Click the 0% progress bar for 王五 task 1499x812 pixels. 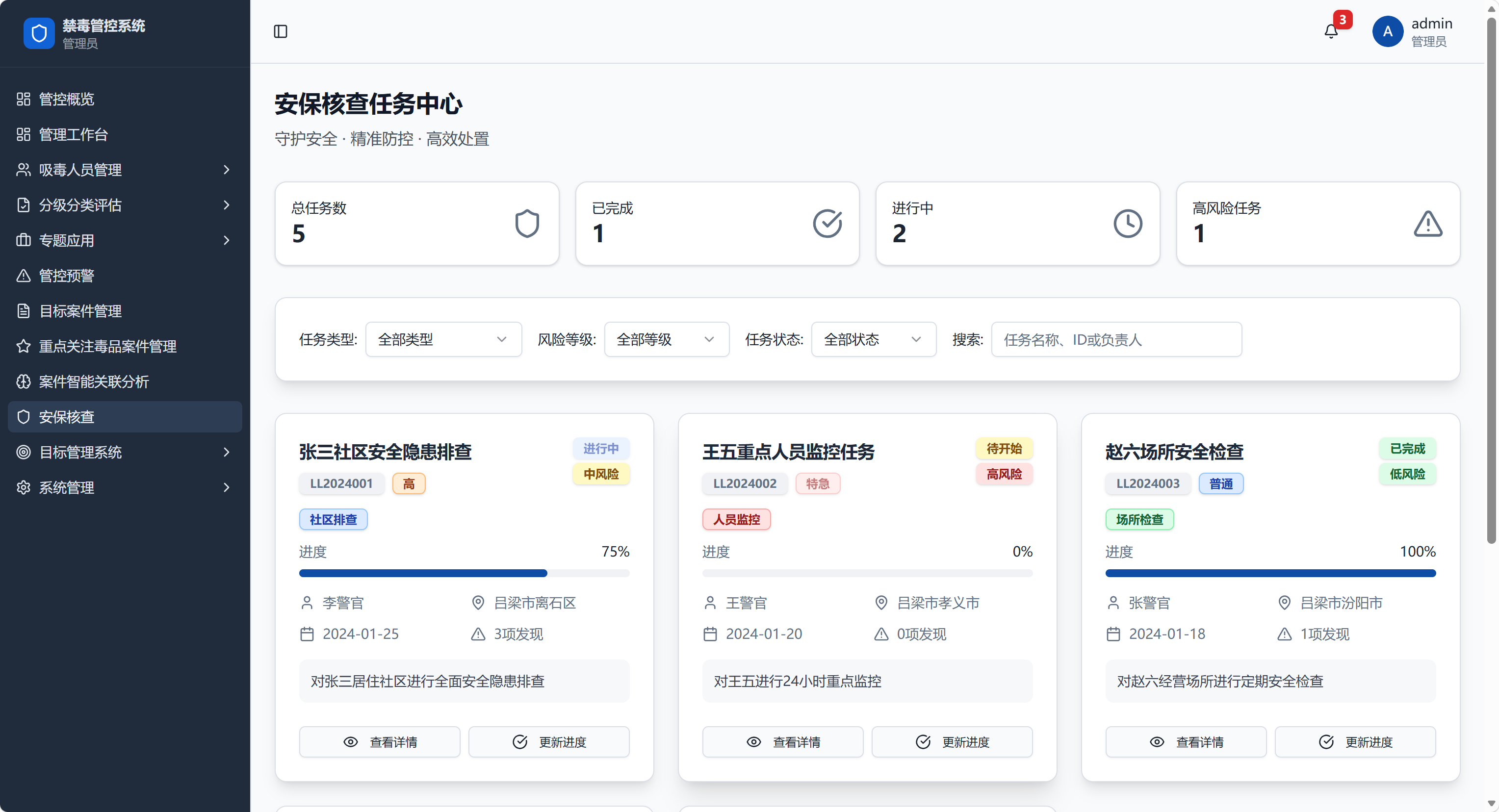(x=868, y=573)
